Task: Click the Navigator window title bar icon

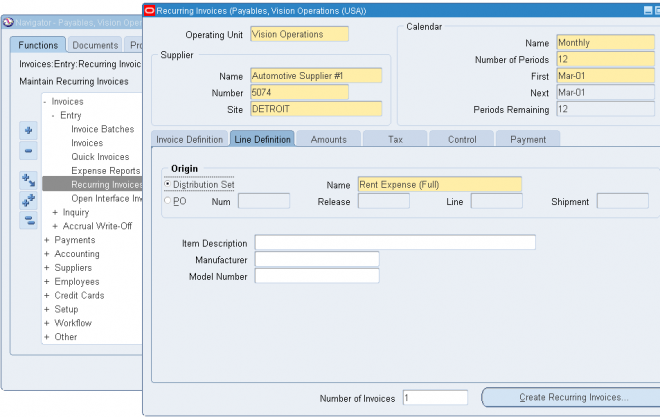Action: pos(8,22)
